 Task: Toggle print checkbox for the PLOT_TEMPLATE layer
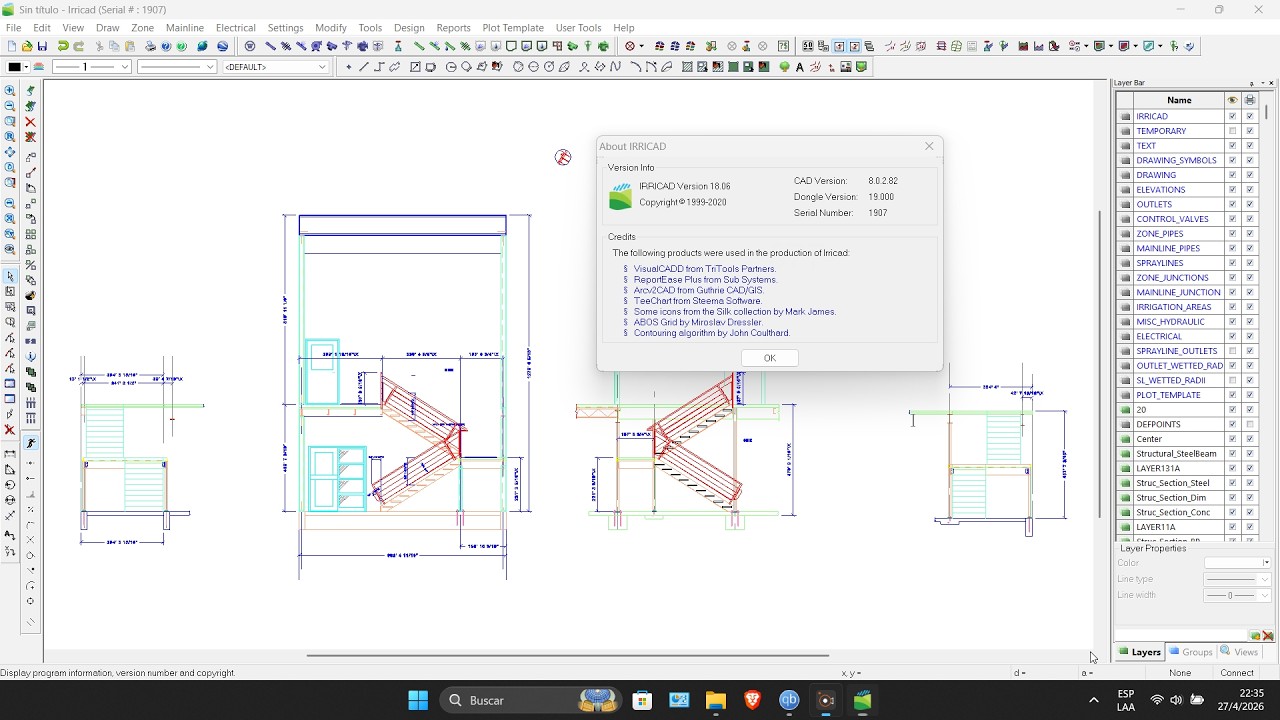(1250, 395)
